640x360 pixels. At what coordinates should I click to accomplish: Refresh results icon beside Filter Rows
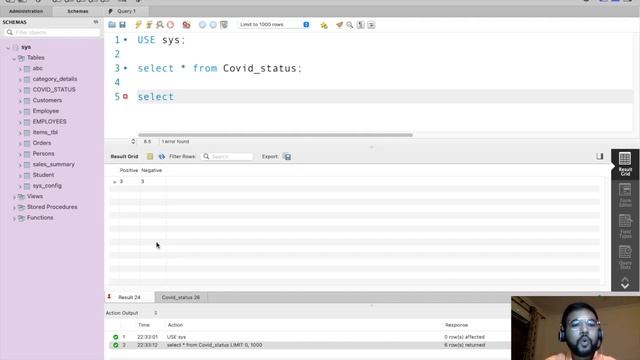tap(162, 156)
